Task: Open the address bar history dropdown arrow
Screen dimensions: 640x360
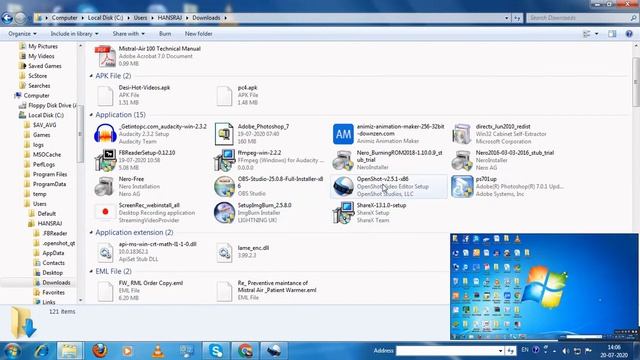Action: pyautogui.click(x=507, y=18)
